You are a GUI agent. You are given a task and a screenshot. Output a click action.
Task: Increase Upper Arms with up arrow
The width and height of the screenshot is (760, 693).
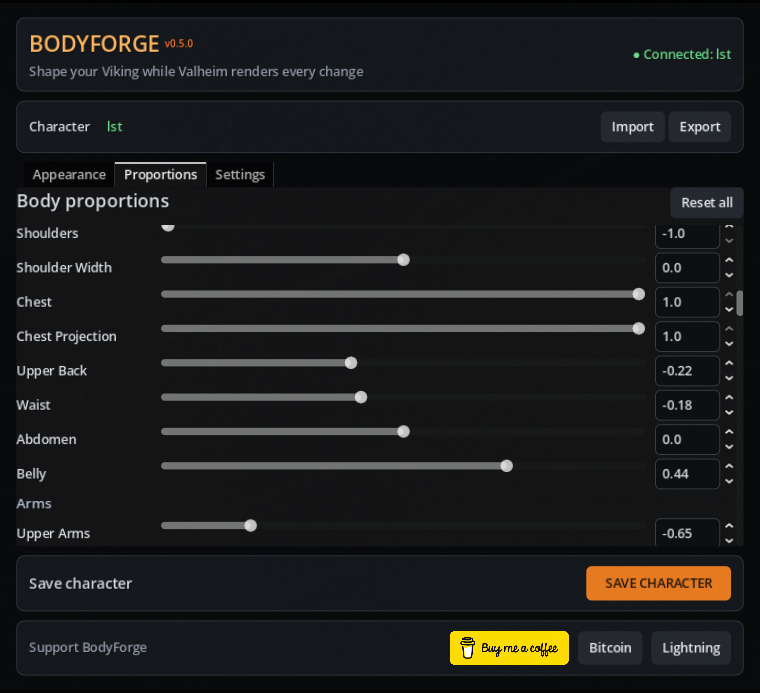pos(729,526)
